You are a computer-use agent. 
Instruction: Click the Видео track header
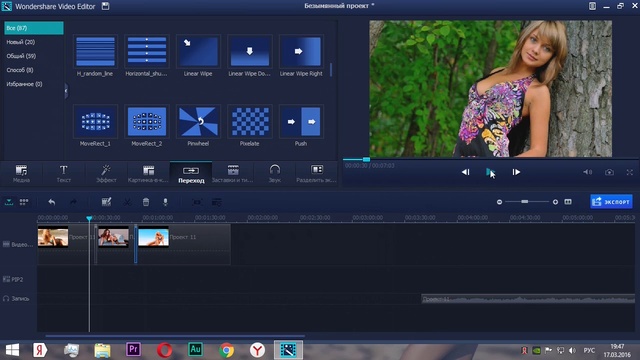[18, 244]
